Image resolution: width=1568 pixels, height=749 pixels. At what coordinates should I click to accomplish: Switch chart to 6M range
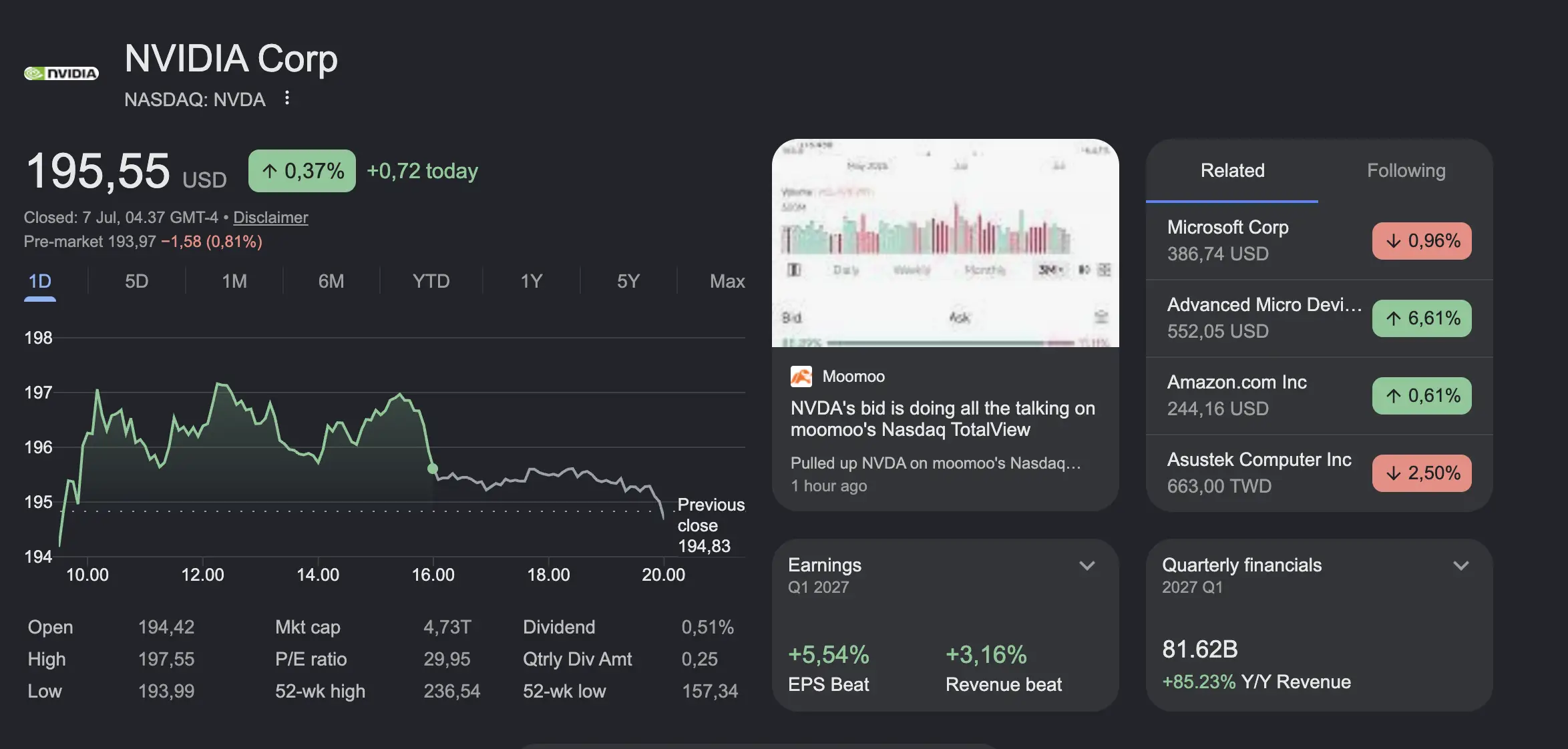pos(331,281)
